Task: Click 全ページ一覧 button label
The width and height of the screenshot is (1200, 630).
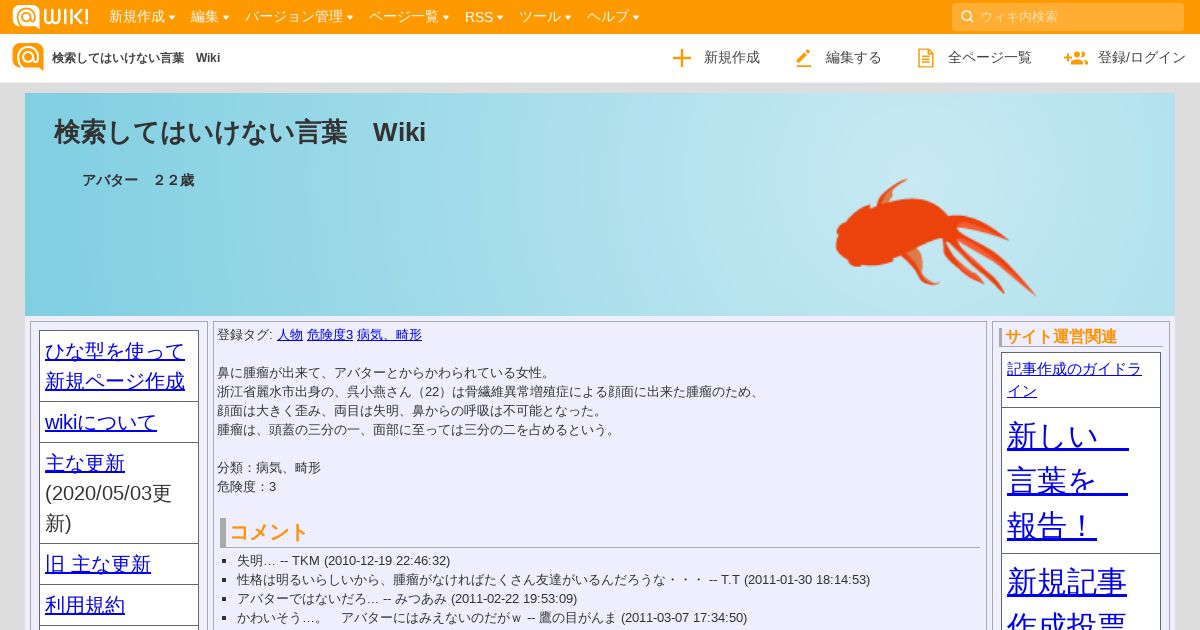Action: point(990,58)
